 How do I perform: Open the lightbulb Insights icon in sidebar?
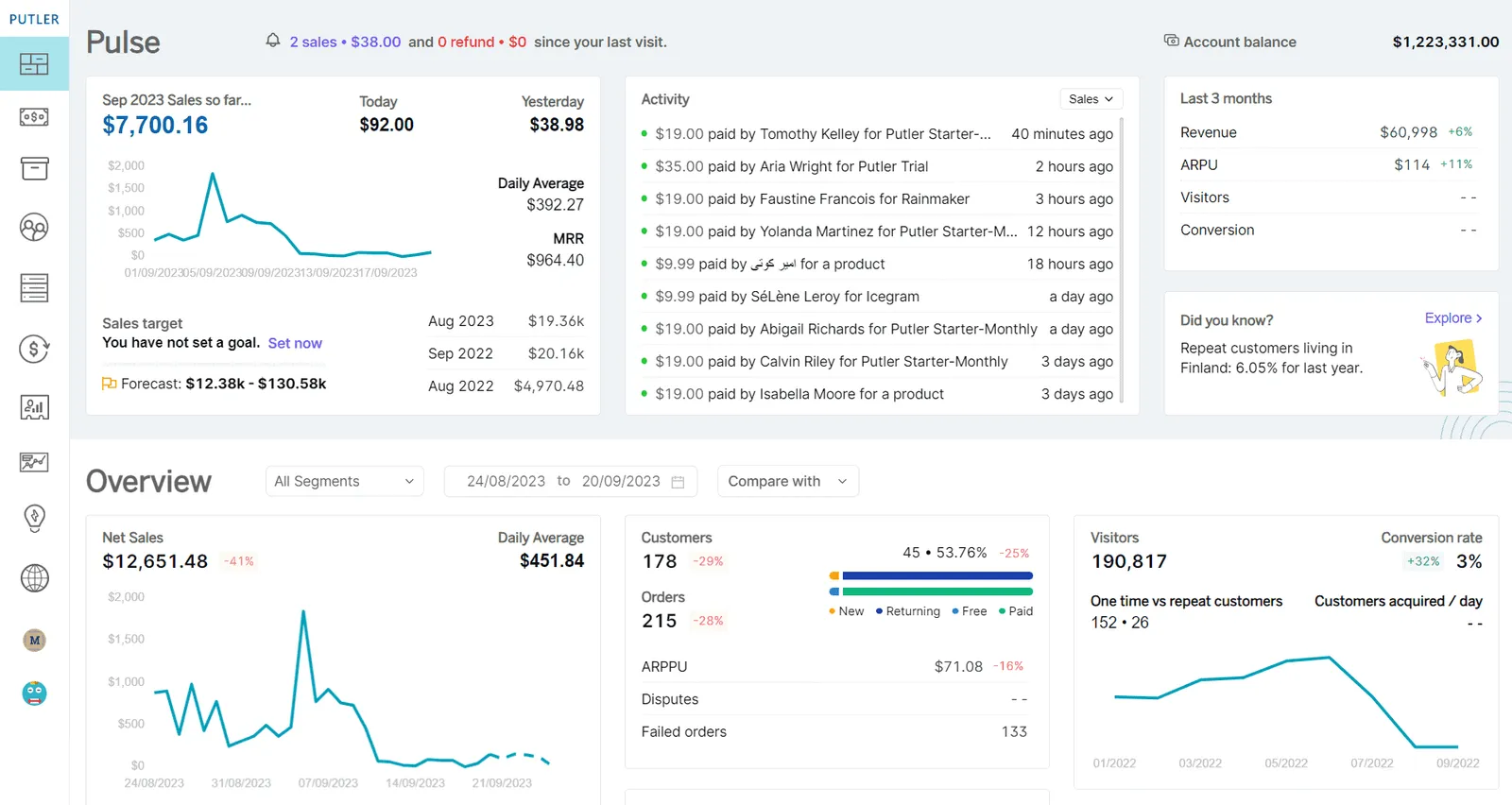[x=34, y=518]
